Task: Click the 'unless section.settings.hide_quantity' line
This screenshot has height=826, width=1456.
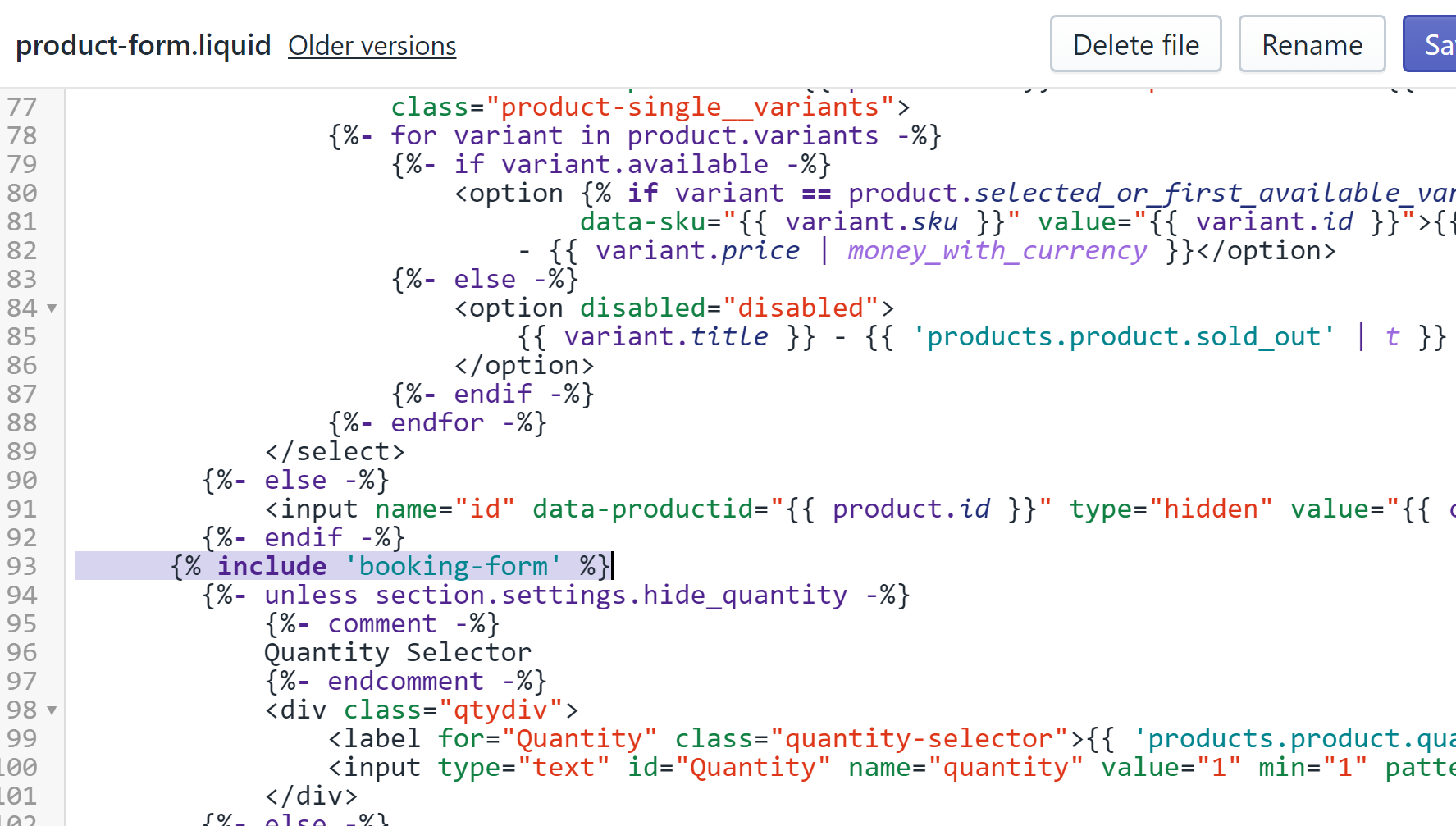Action: 555,595
